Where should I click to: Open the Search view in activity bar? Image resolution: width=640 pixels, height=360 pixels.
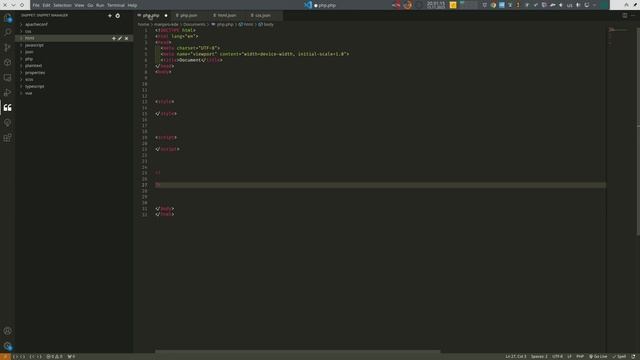(7, 33)
